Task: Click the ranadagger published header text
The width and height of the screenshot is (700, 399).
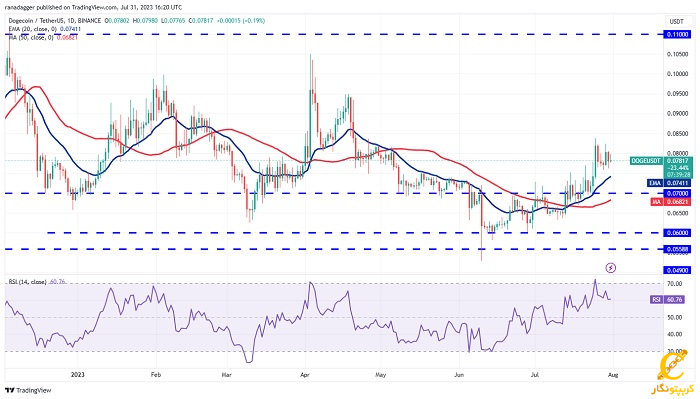Action: 93,8
